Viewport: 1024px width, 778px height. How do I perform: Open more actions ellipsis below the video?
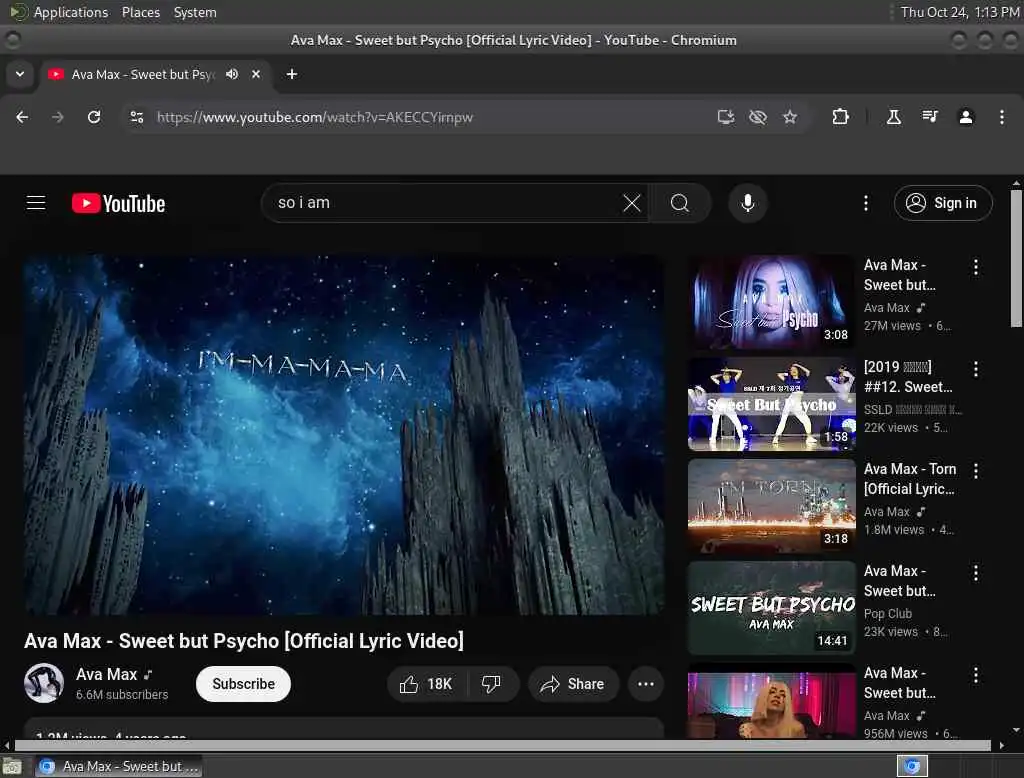tap(646, 684)
